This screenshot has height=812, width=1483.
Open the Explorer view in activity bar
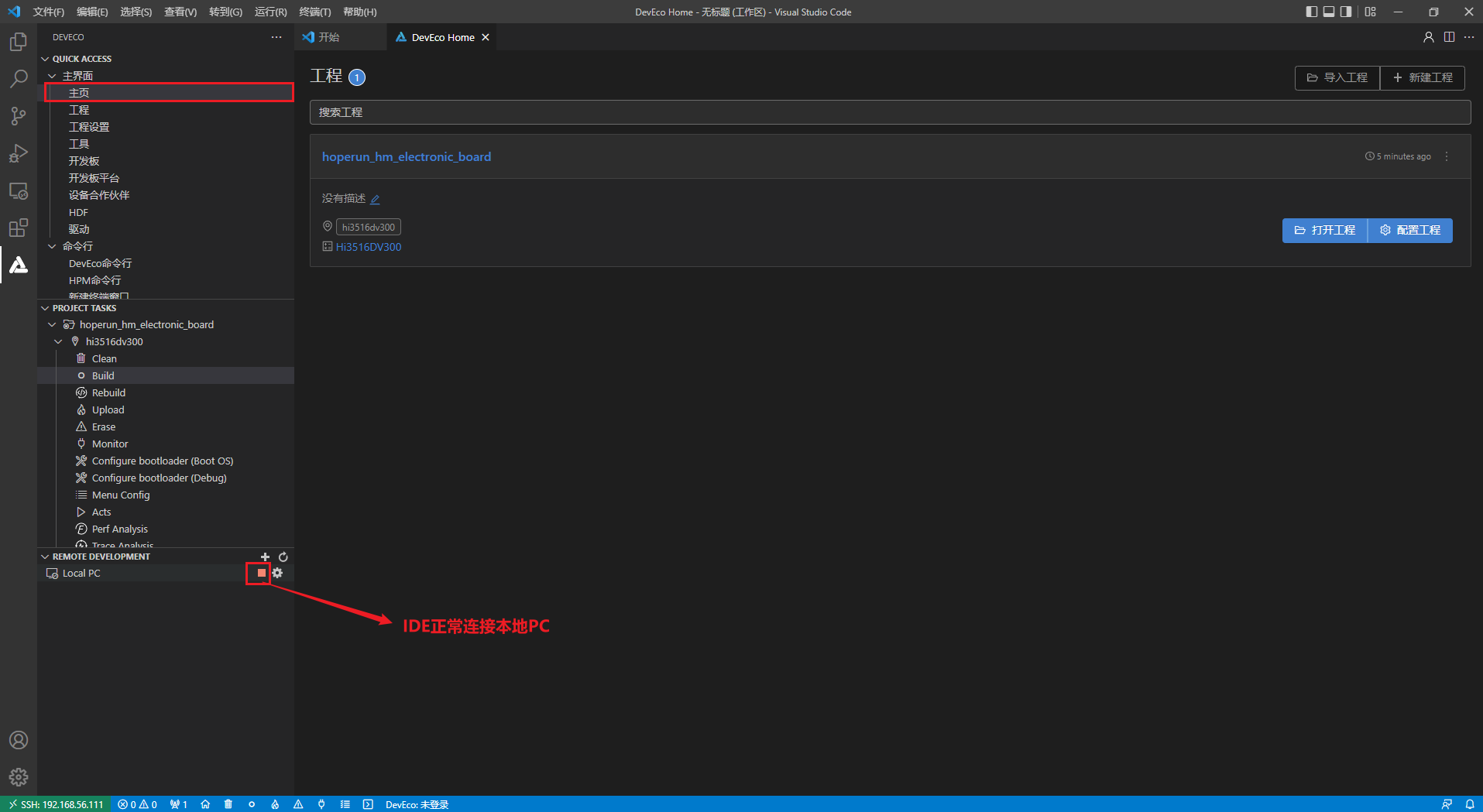point(19,42)
